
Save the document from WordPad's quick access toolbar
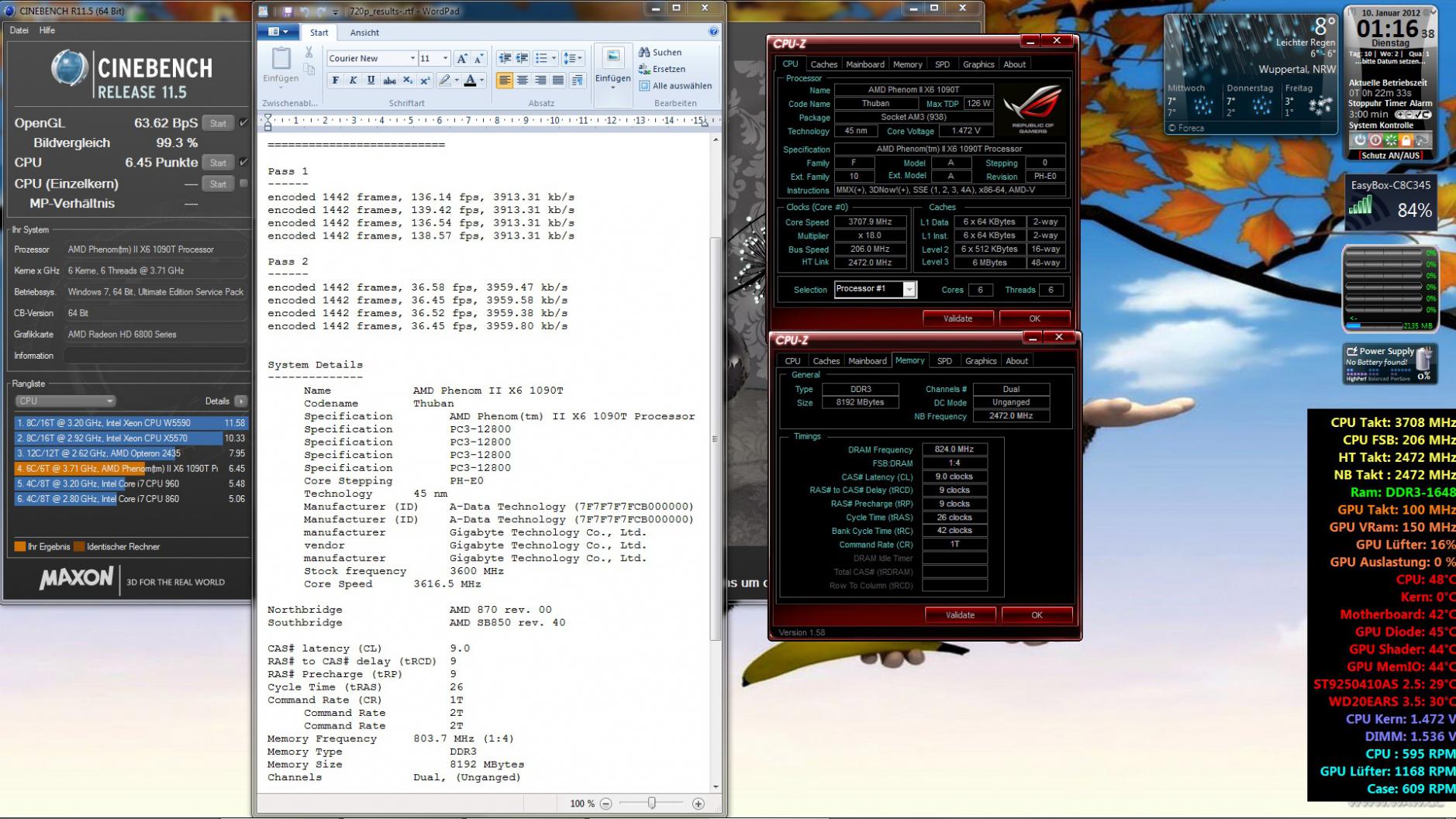(288, 11)
